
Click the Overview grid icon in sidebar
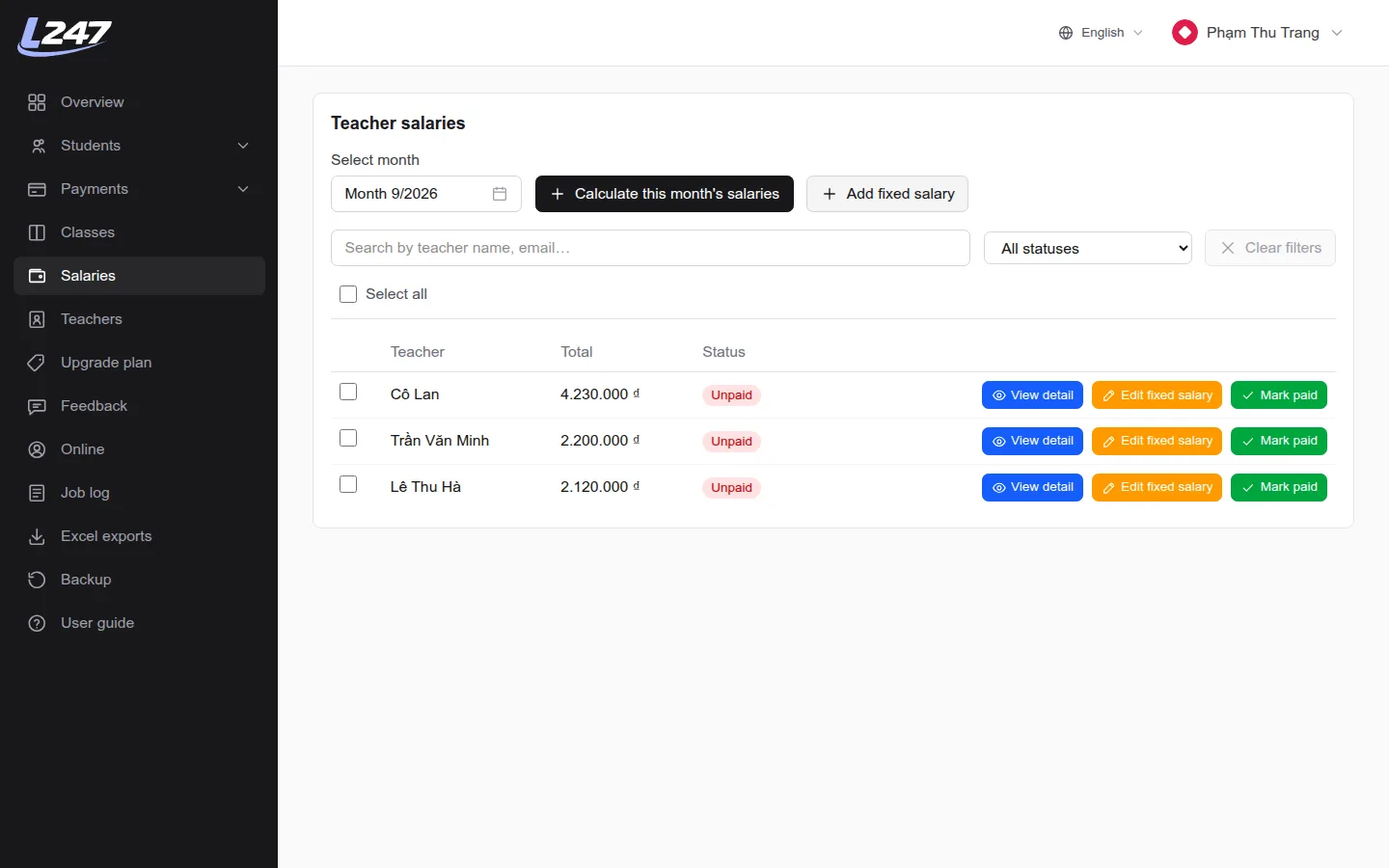[37, 102]
